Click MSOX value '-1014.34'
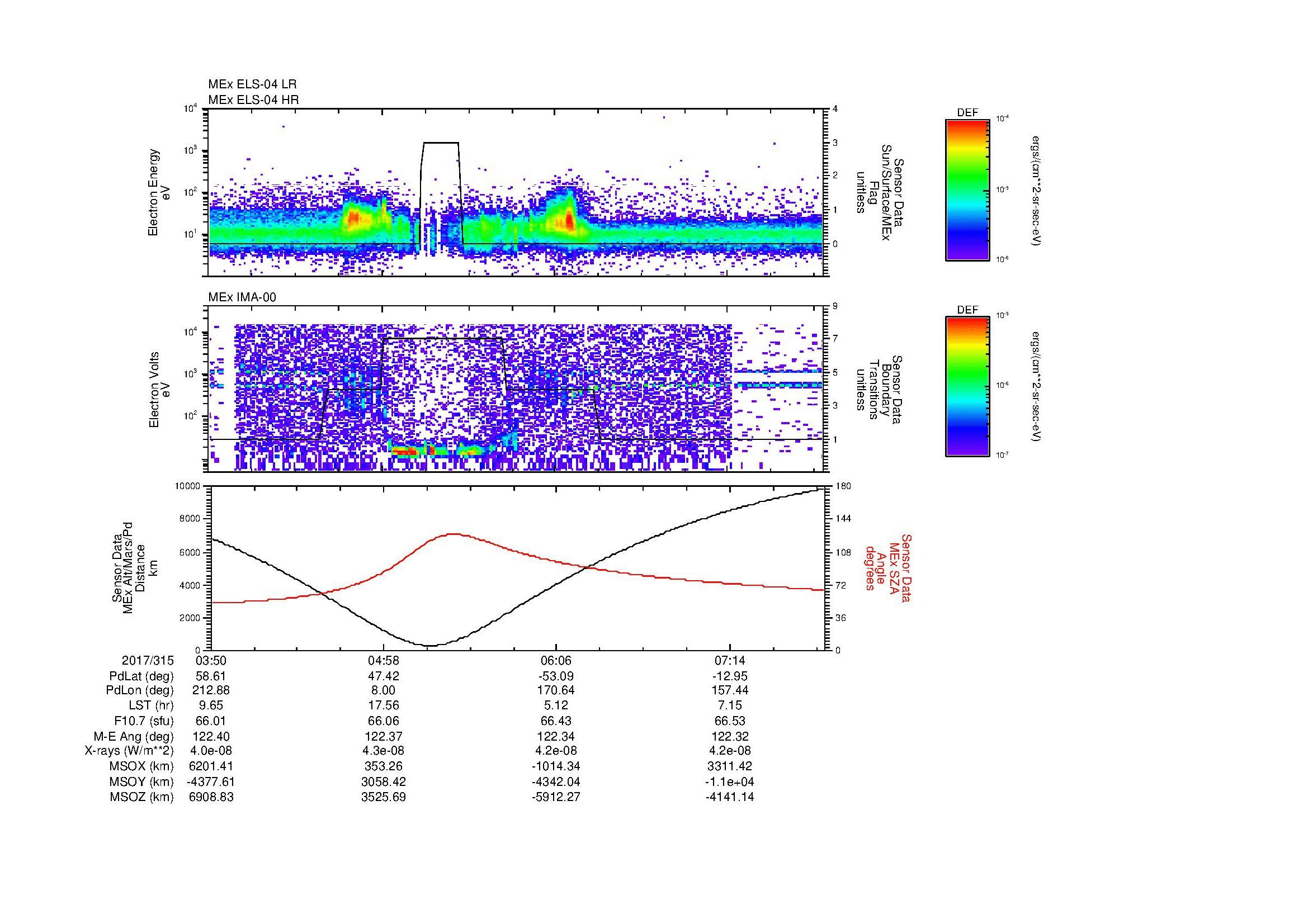Viewport: 1308px width, 924px height. pos(556,766)
